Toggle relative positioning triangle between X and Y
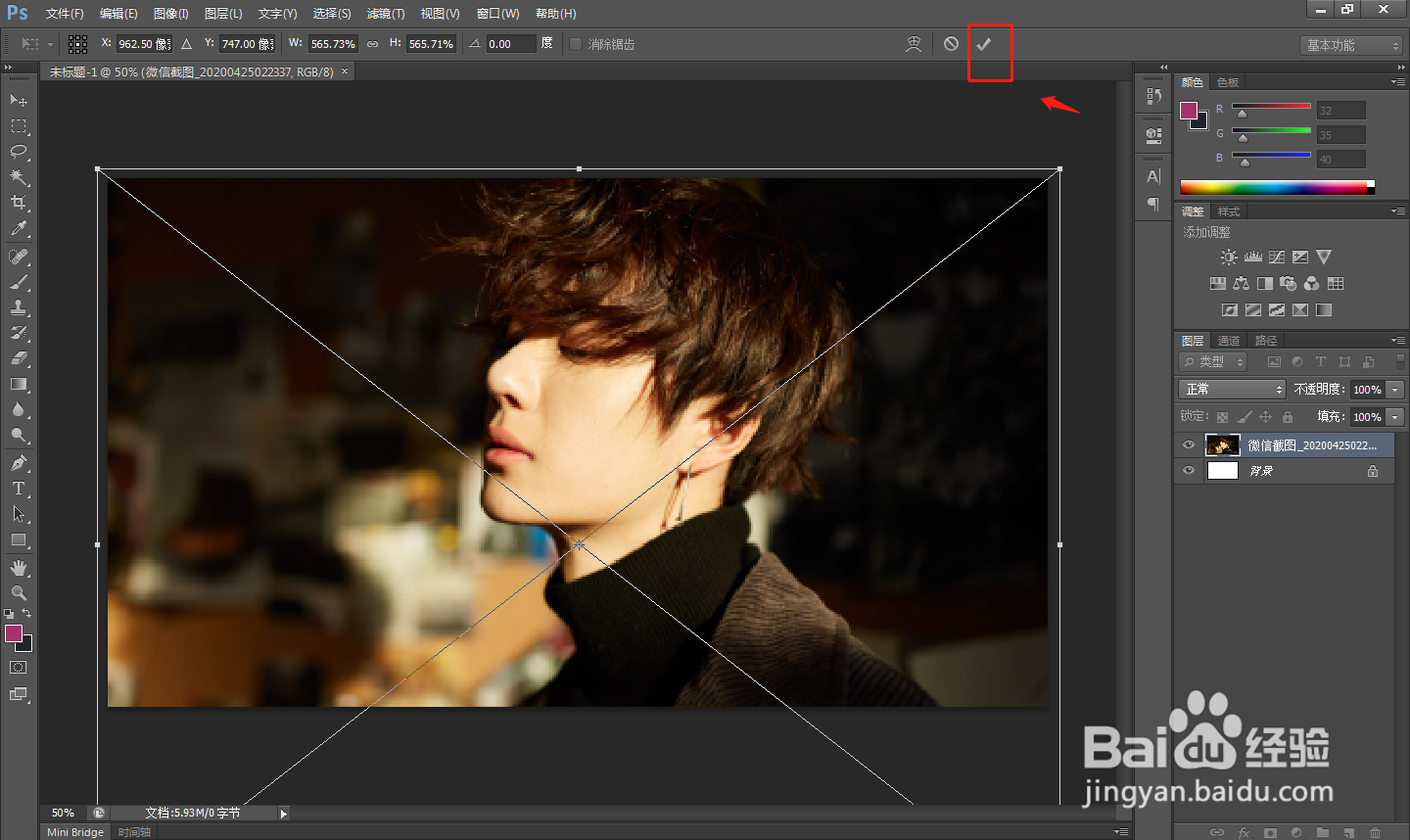This screenshot has width=1410, height=840. click(186, 44)
